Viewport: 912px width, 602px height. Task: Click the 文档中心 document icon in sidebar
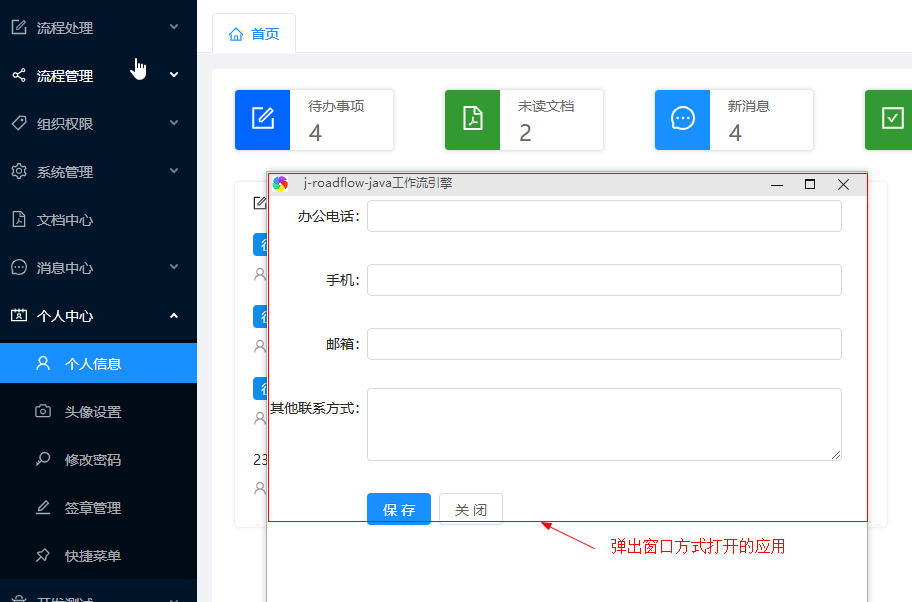(x=19, y=220)
